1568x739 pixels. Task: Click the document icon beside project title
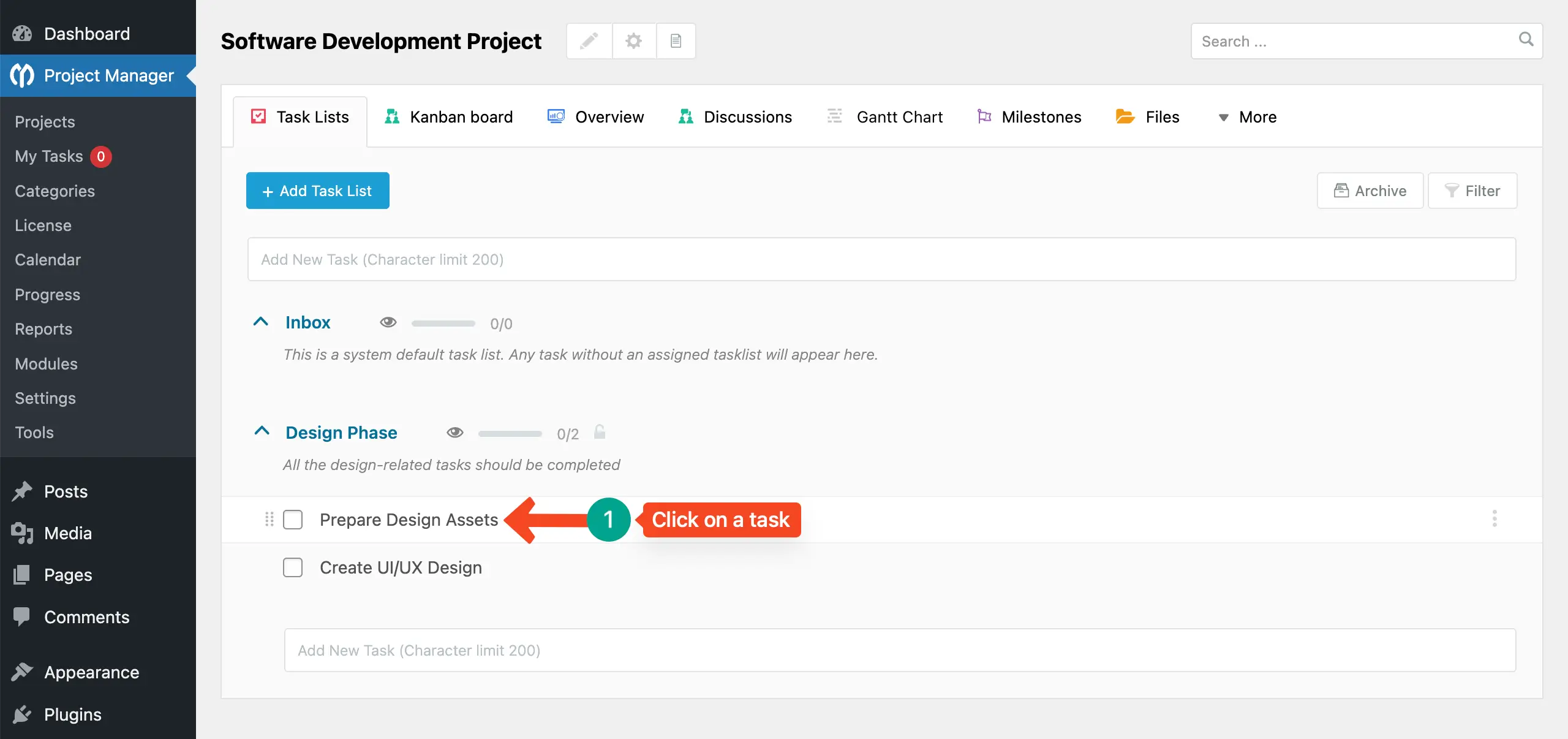coord(676,41)
